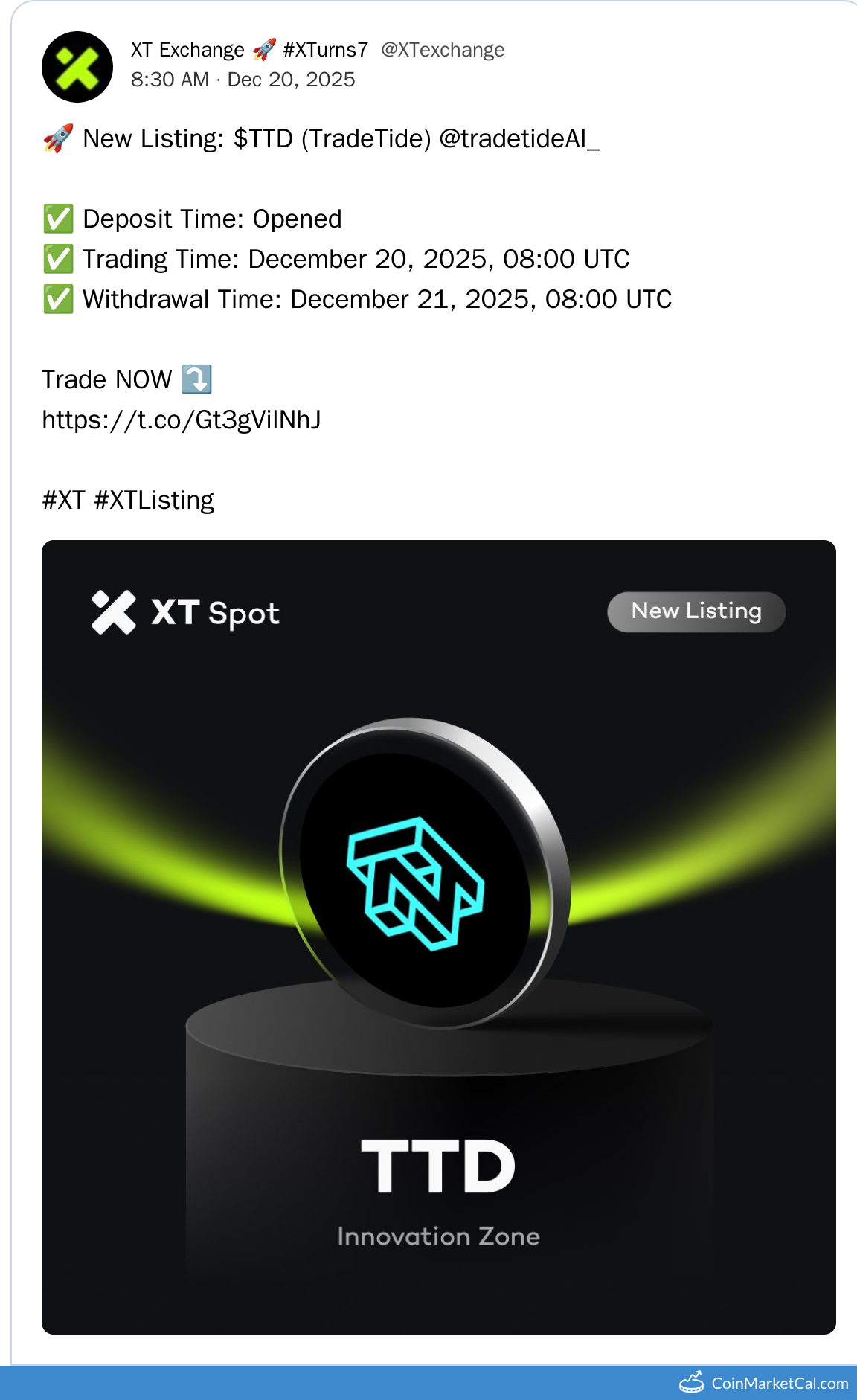Click the TTD title text in image
857x1400 pixels.
point(438,1166)
